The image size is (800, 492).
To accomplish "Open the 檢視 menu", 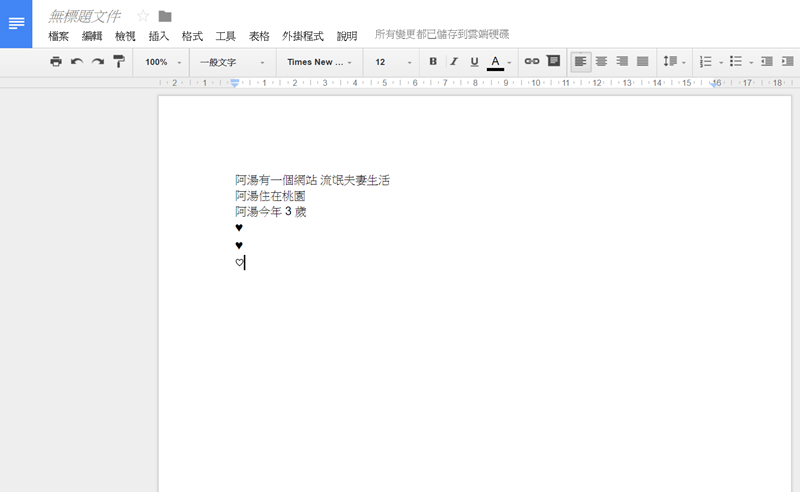I will (x=125, y=36).
